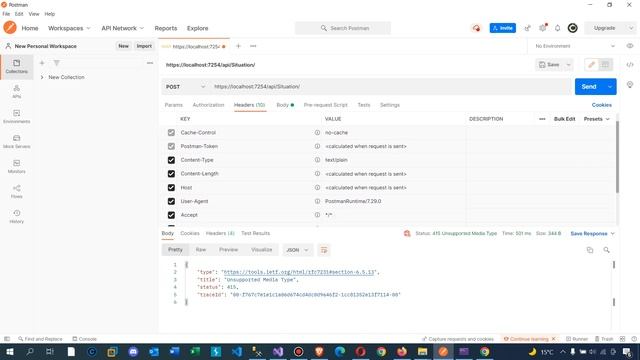
Task: Open the Presets dropdown
Action: tap(596, 119)
